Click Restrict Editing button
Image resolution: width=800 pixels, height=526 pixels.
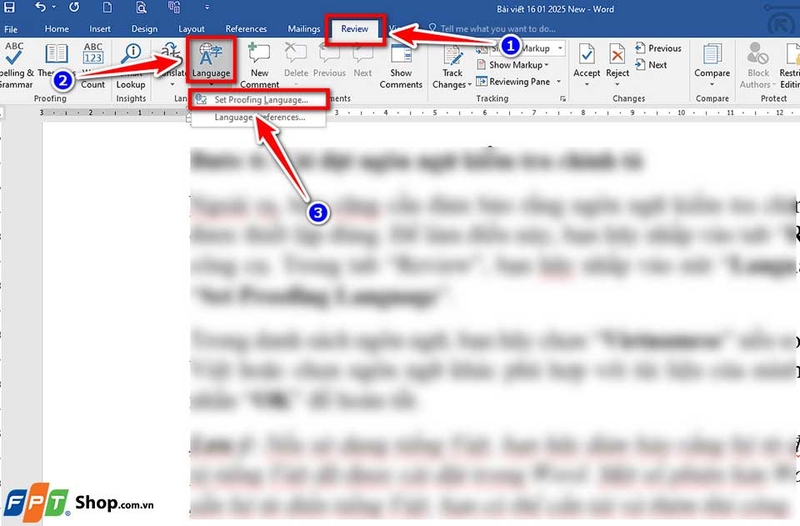[x=790, y=65]
